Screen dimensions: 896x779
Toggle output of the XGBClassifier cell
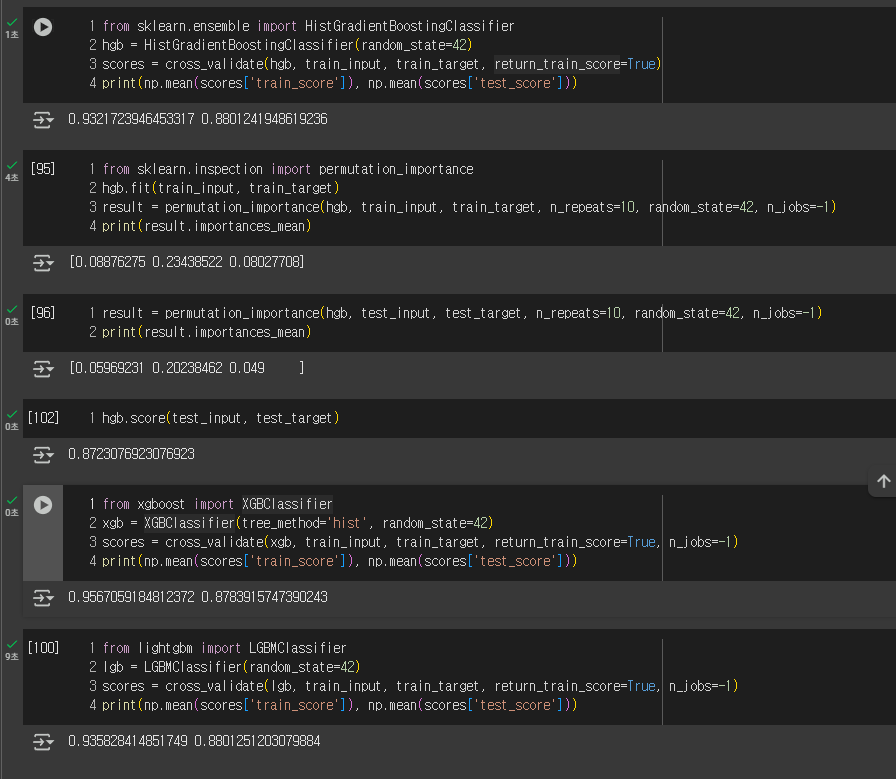click(x=43, y=597)
